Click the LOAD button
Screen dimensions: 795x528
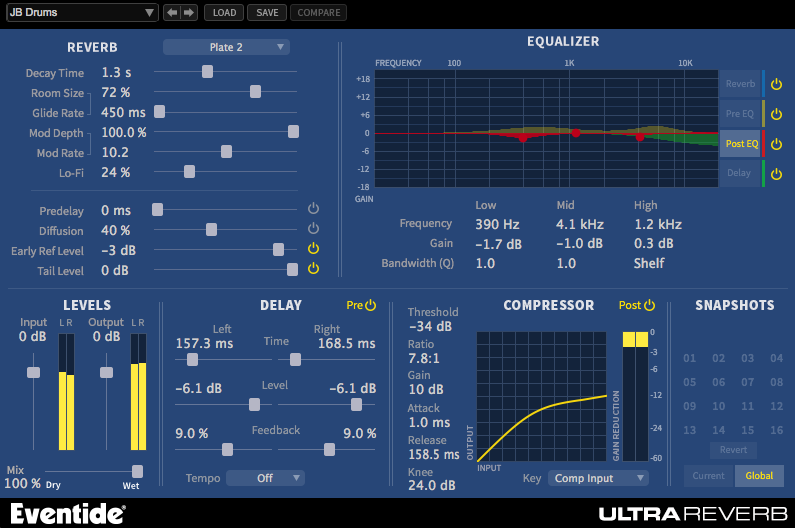pos(224,12)
